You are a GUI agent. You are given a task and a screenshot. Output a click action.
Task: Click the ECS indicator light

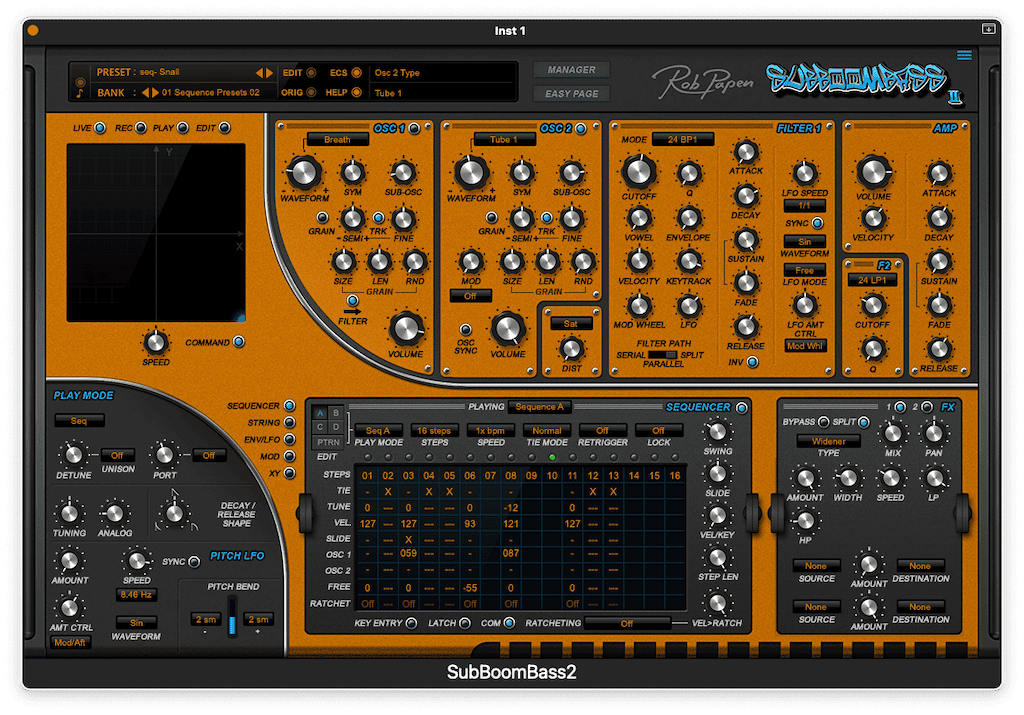click(x=357, y=71)
